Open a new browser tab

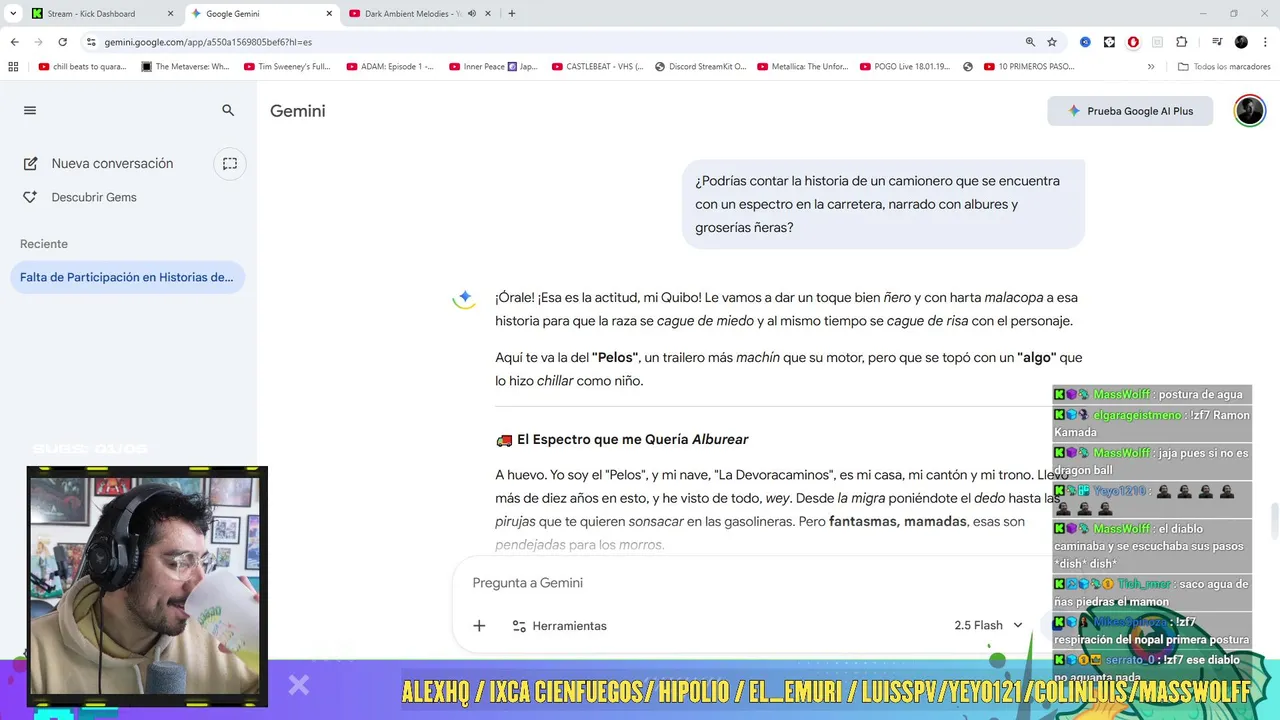pos(512,14)
